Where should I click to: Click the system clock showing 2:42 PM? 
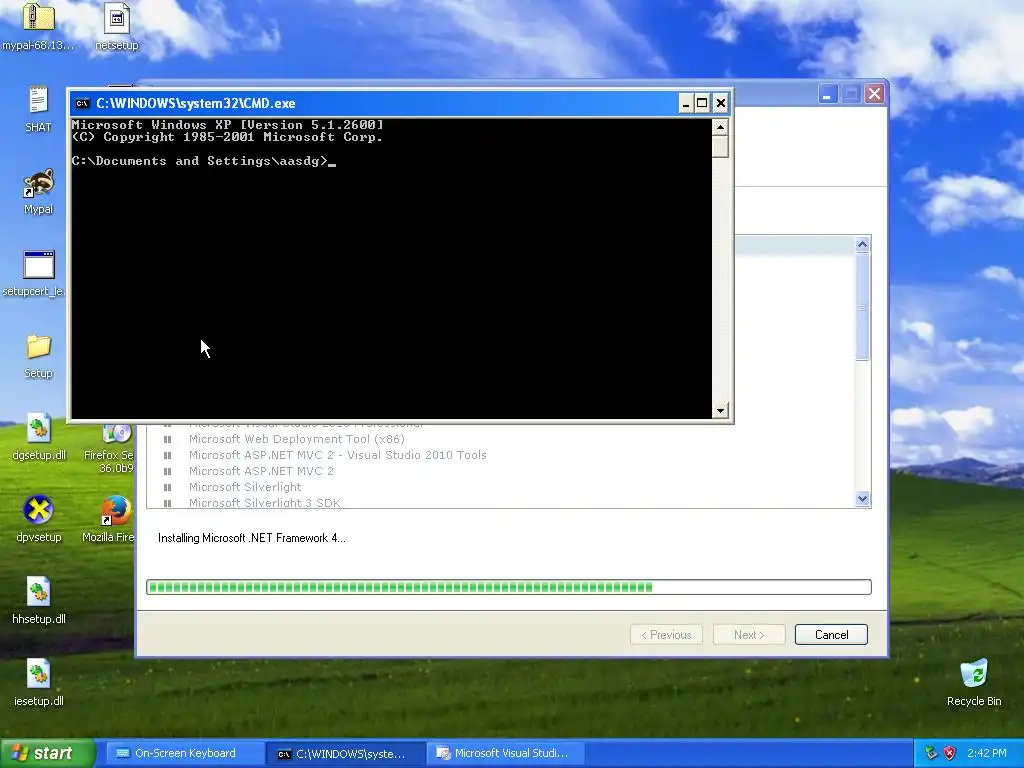[986, 753]
